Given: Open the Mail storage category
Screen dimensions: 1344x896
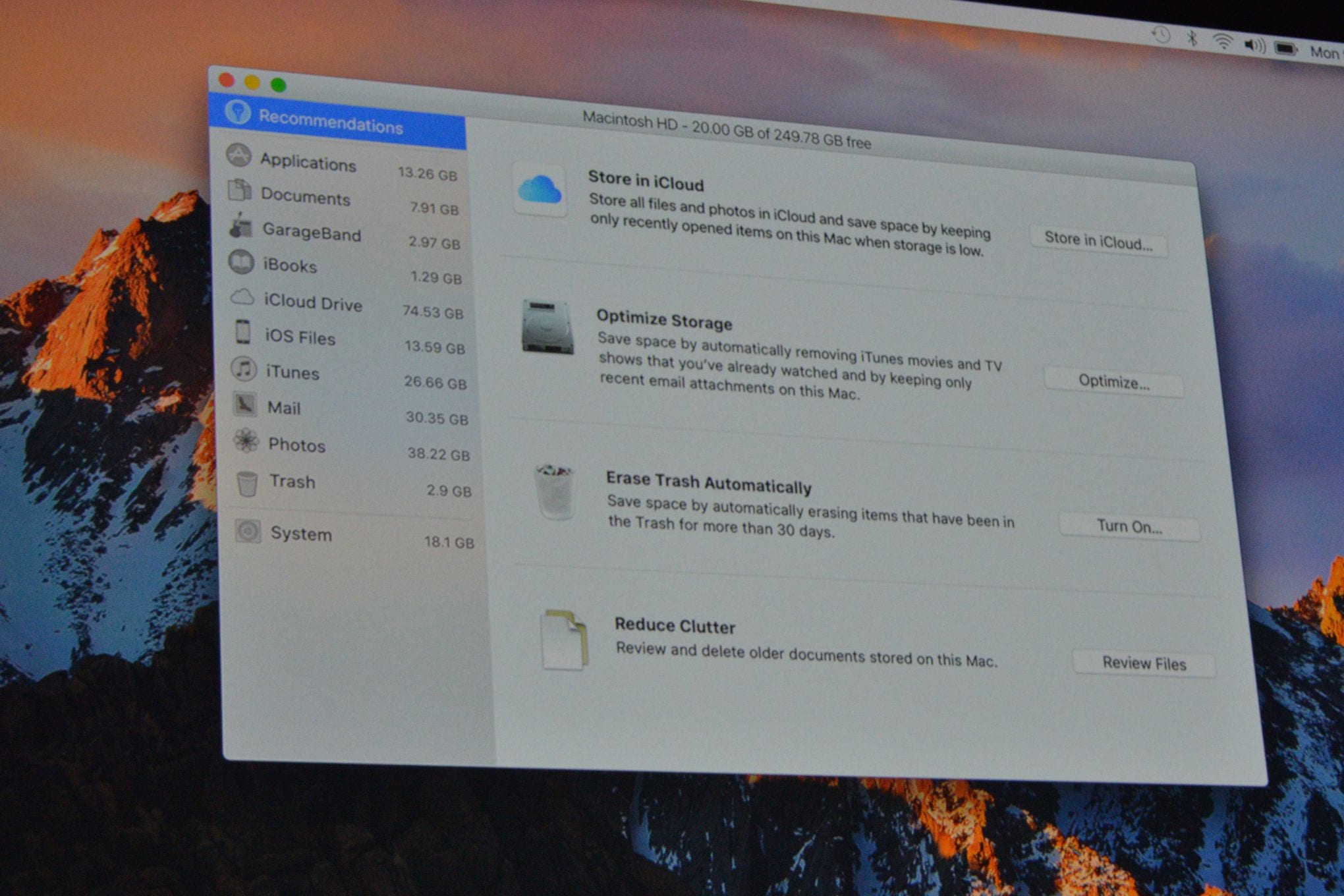Looking at the screenshot, I should coord(351,412).
